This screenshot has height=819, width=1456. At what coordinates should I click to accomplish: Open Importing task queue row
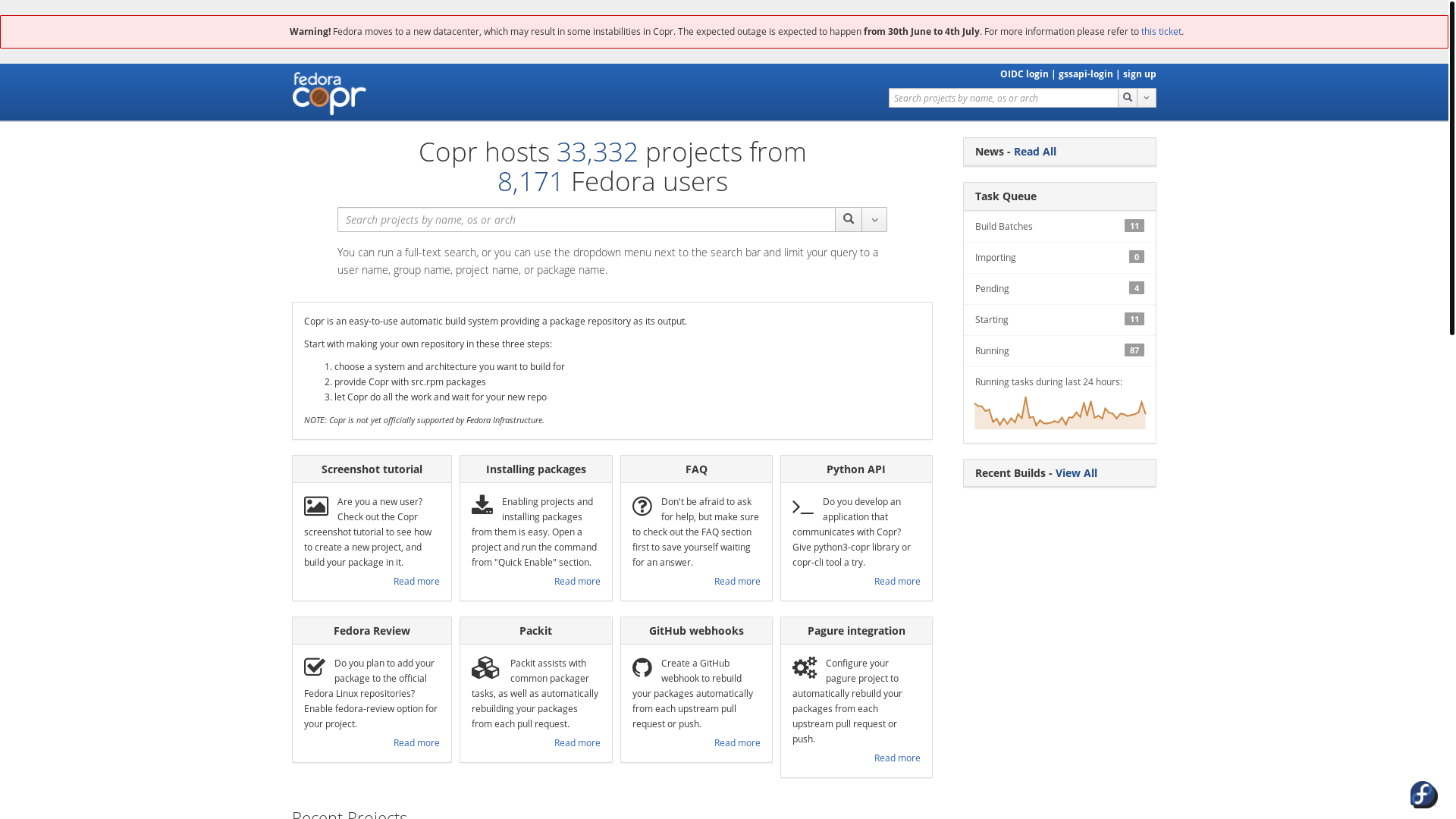pos(1059,258)
